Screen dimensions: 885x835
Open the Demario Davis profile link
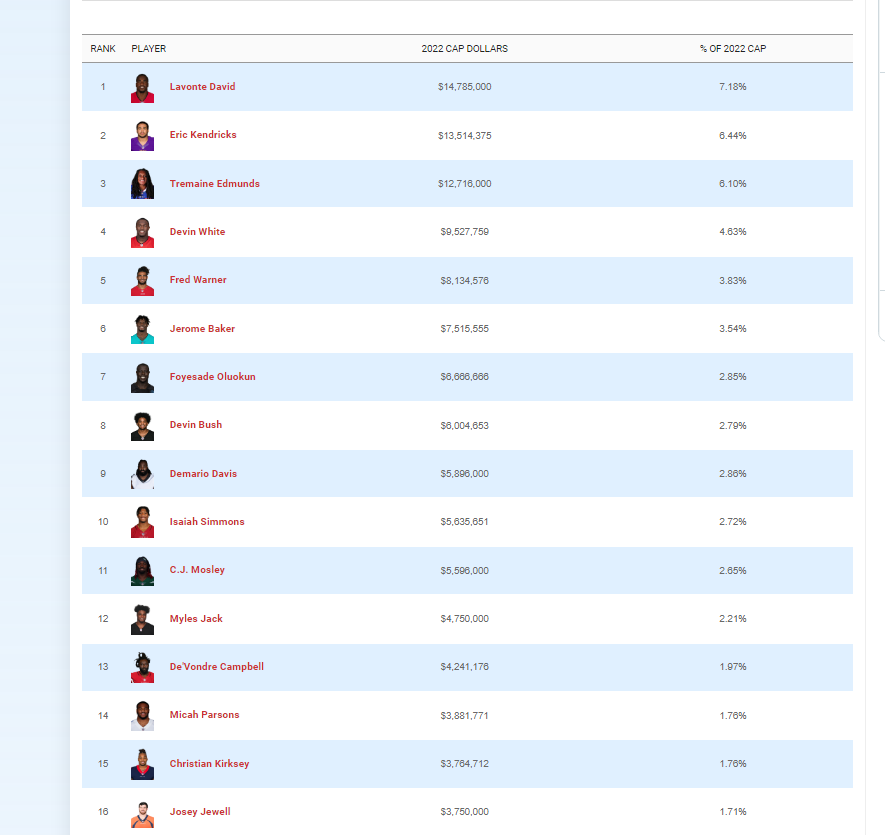(x=203, y=474)
